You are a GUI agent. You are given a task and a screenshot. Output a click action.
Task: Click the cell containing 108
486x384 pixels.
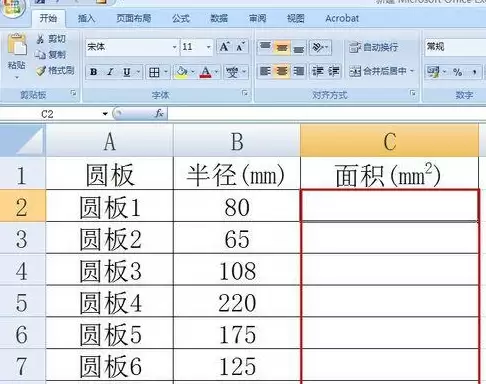(x=237, y=270)
